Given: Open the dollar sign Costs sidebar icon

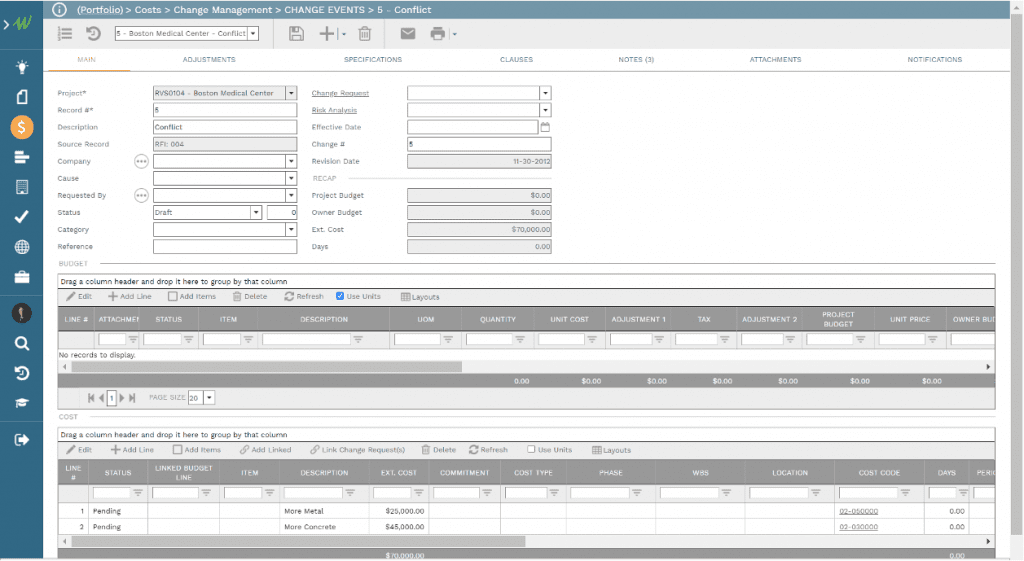Looking at the screenshot, I should coord(22,127).
